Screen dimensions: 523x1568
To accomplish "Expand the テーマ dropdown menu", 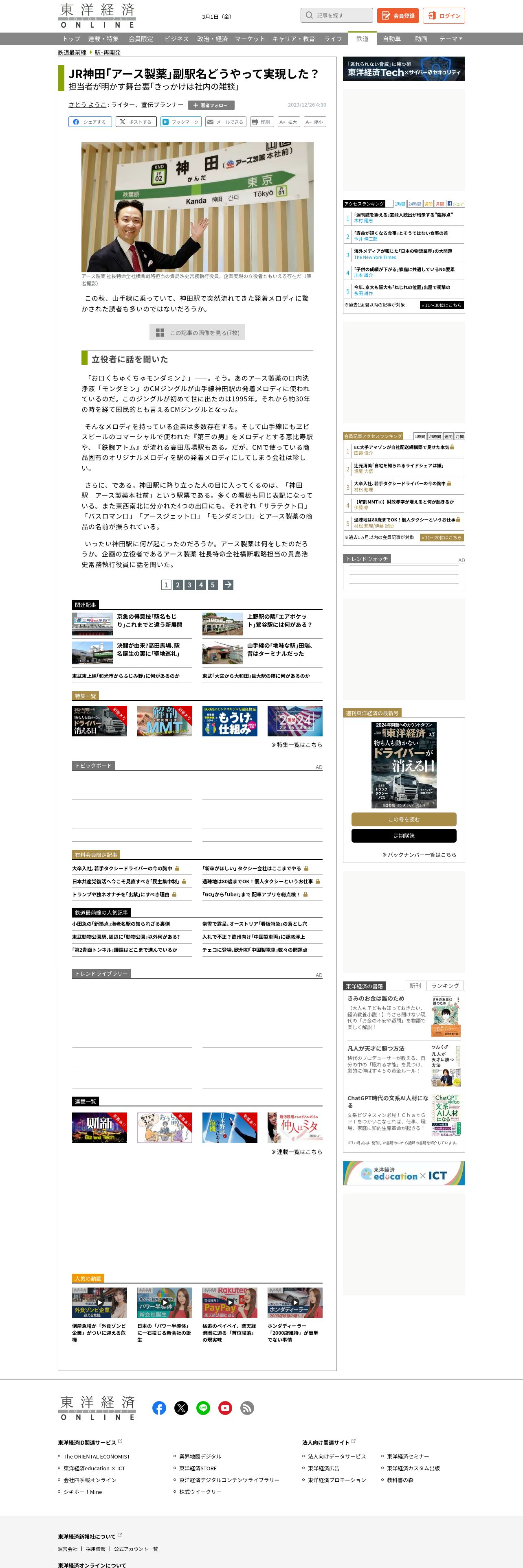I will [x=450, y=39].
